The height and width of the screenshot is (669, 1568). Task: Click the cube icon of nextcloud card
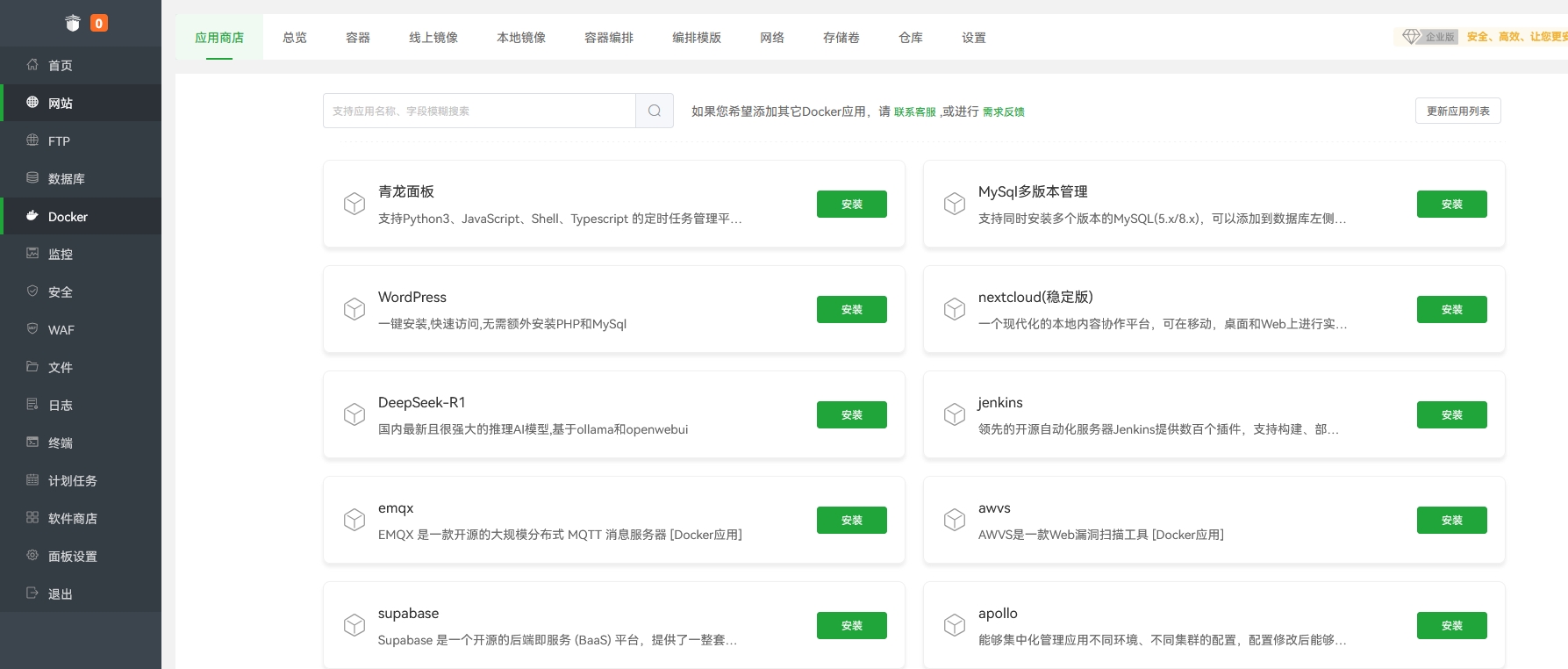955,309
